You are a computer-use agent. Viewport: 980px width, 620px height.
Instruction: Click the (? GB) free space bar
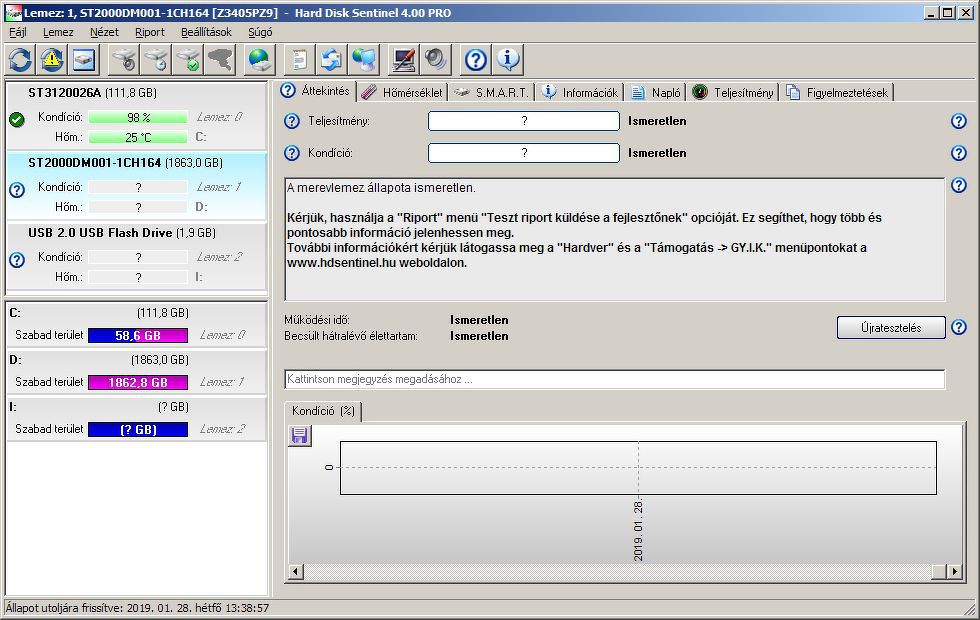pyautogui.click(x=138, y=429)
